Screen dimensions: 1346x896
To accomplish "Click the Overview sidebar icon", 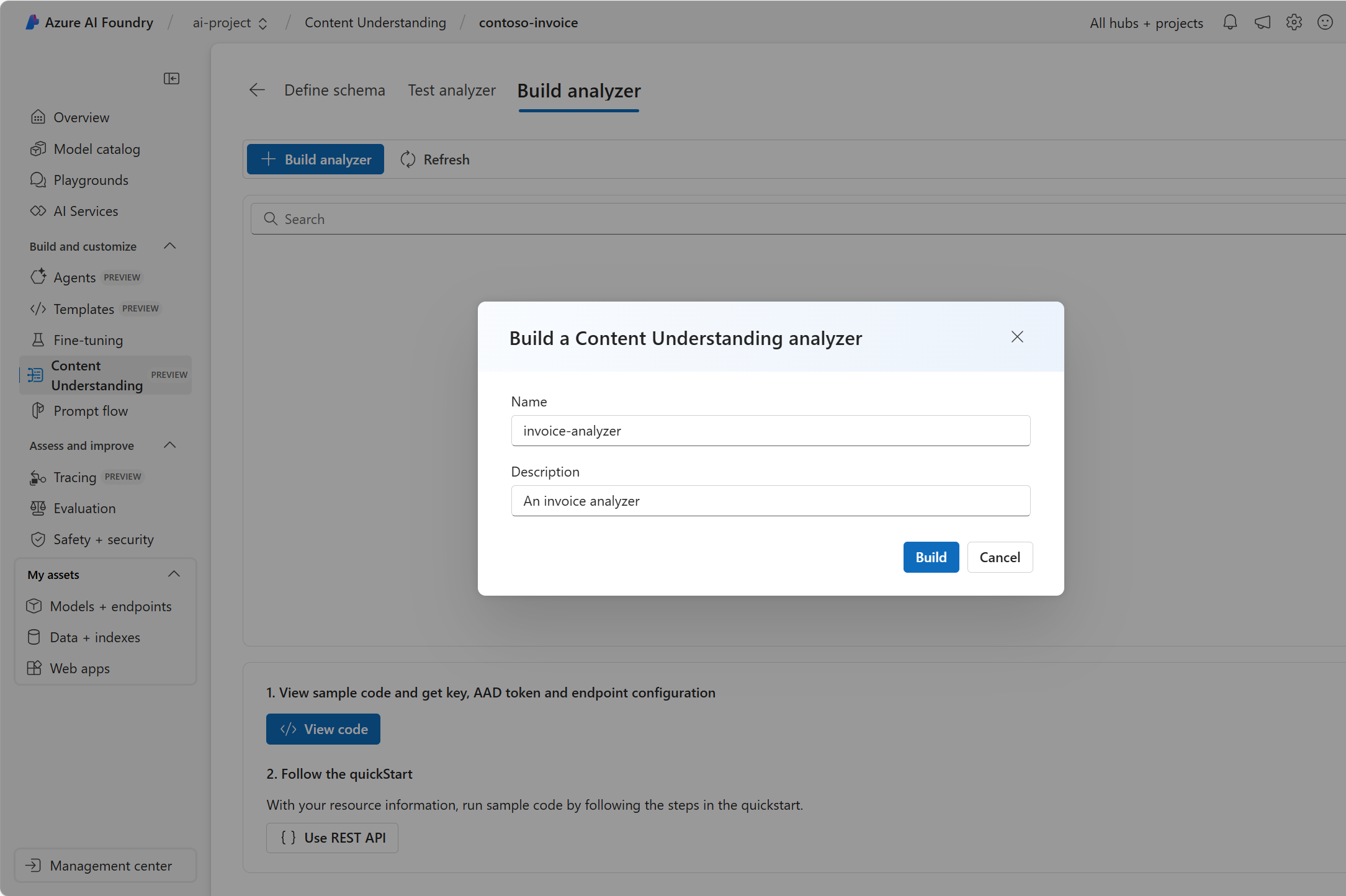I will [38, 117].
